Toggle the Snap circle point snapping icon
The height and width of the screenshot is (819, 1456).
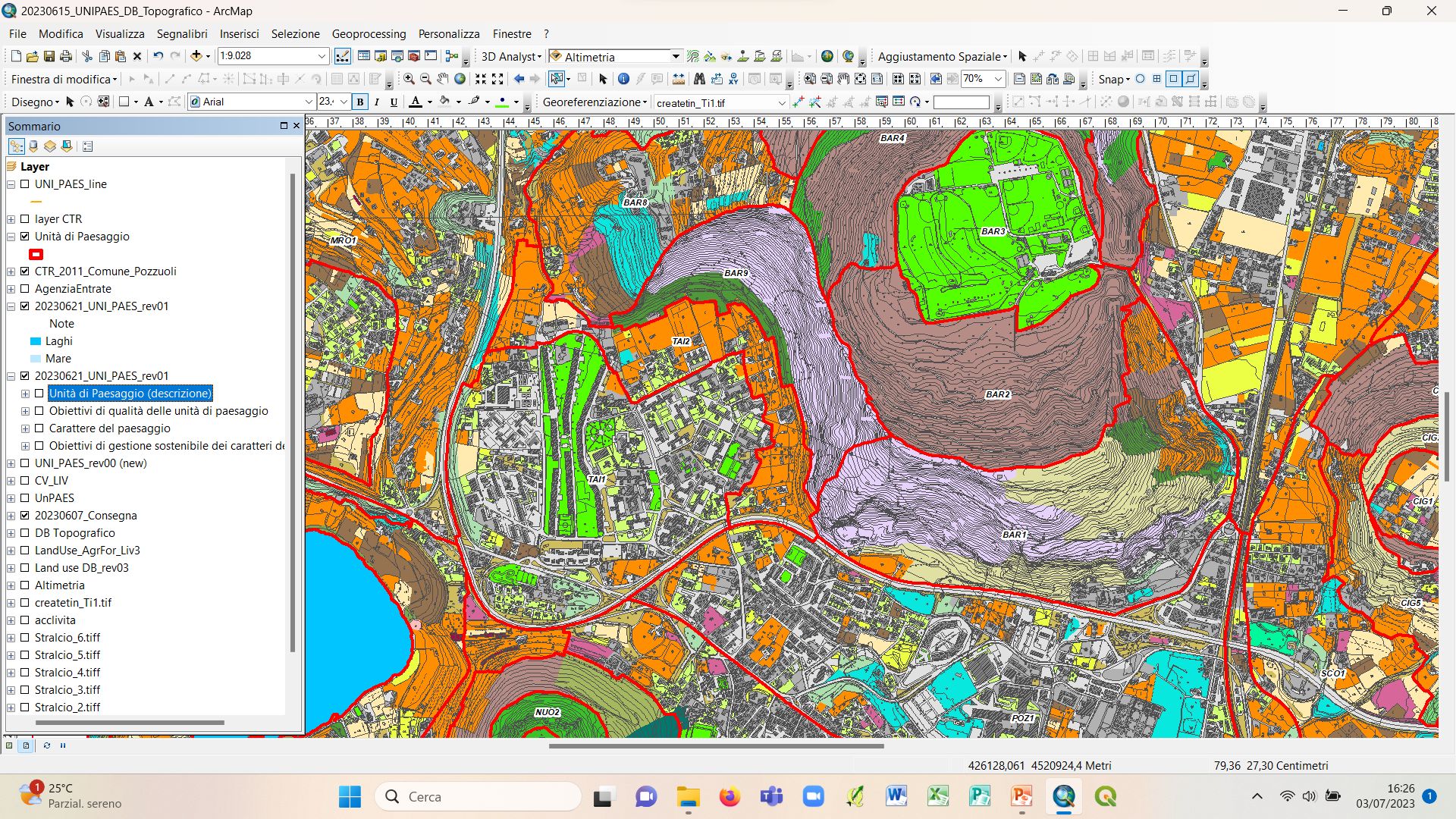1140,79
